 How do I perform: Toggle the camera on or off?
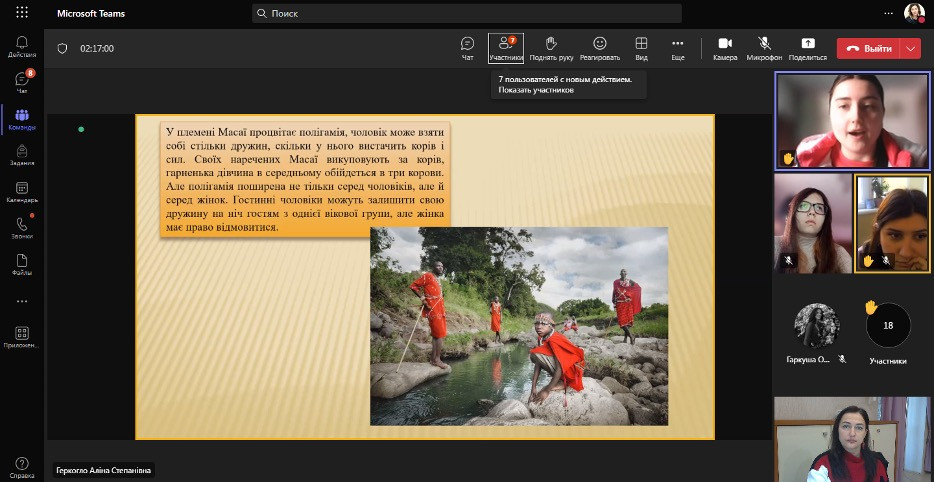725,47
